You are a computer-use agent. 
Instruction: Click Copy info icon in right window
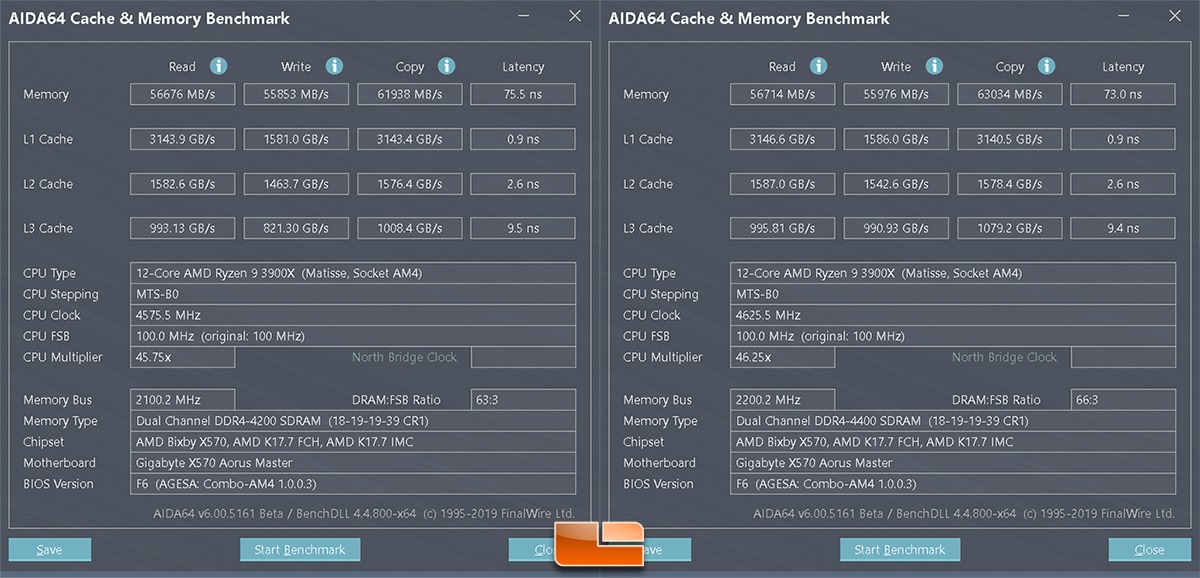[1046, 66]
